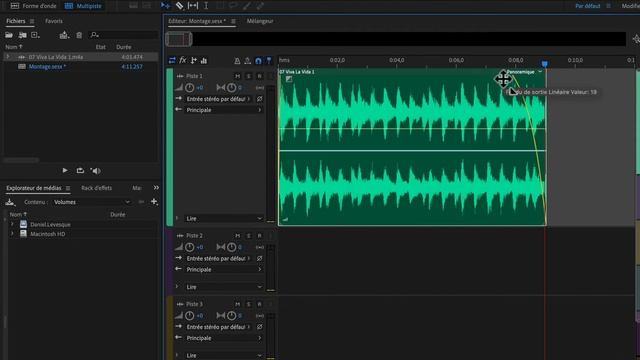The height and width of the screenshot is (360, 640).
Task: Click the Daniel.Levesque volume icon
Action: point(23,224)
